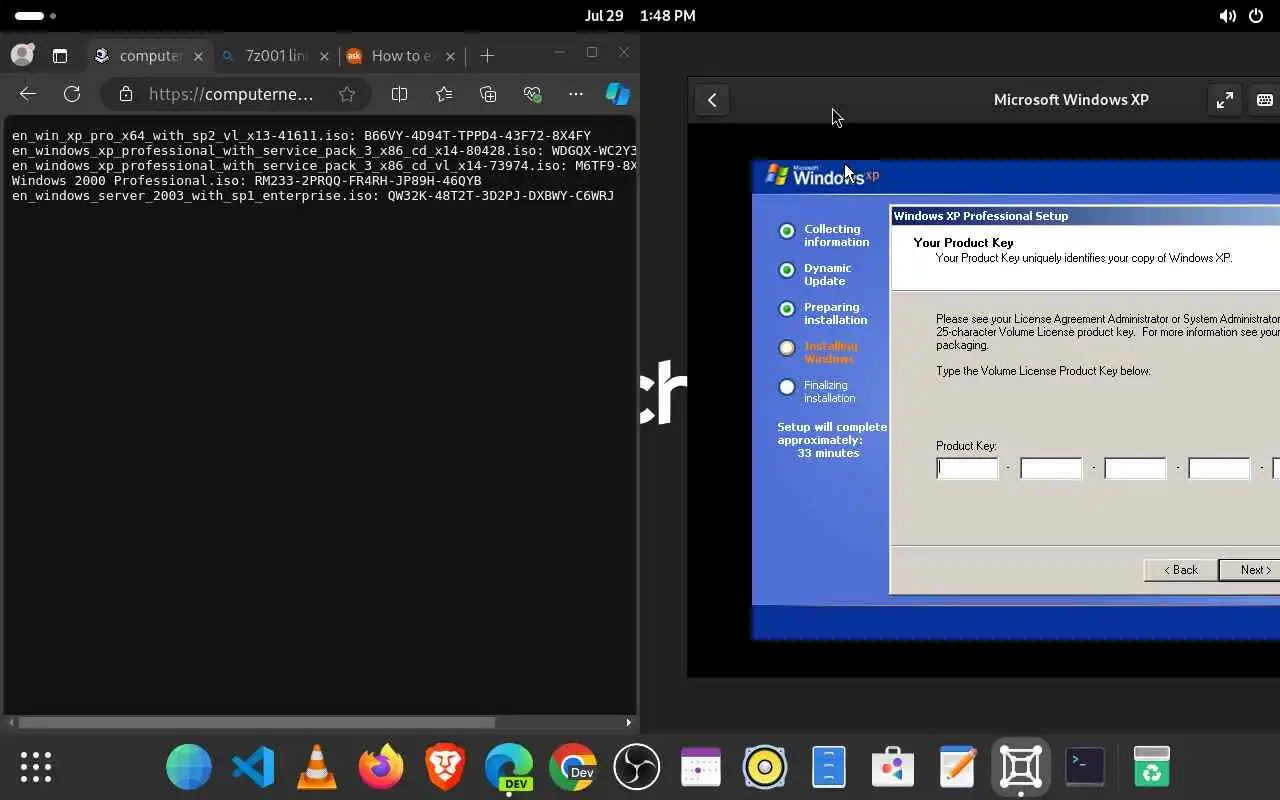Viewport: 1280px width, 800px height.
Task: Open Copilot sidebar in Edge
Action: coord(618,94)
